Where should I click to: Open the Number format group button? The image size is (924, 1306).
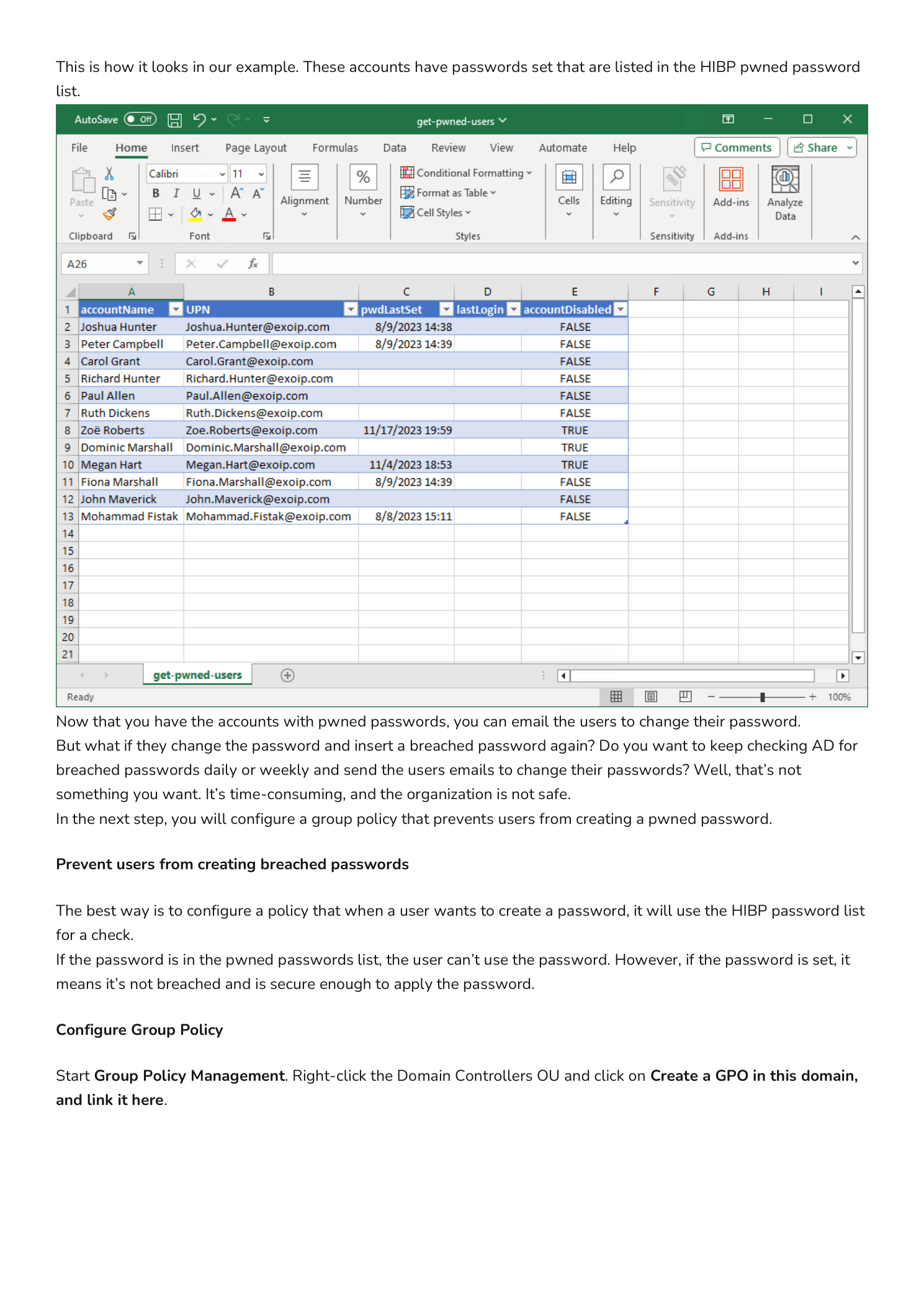[363, 191]
